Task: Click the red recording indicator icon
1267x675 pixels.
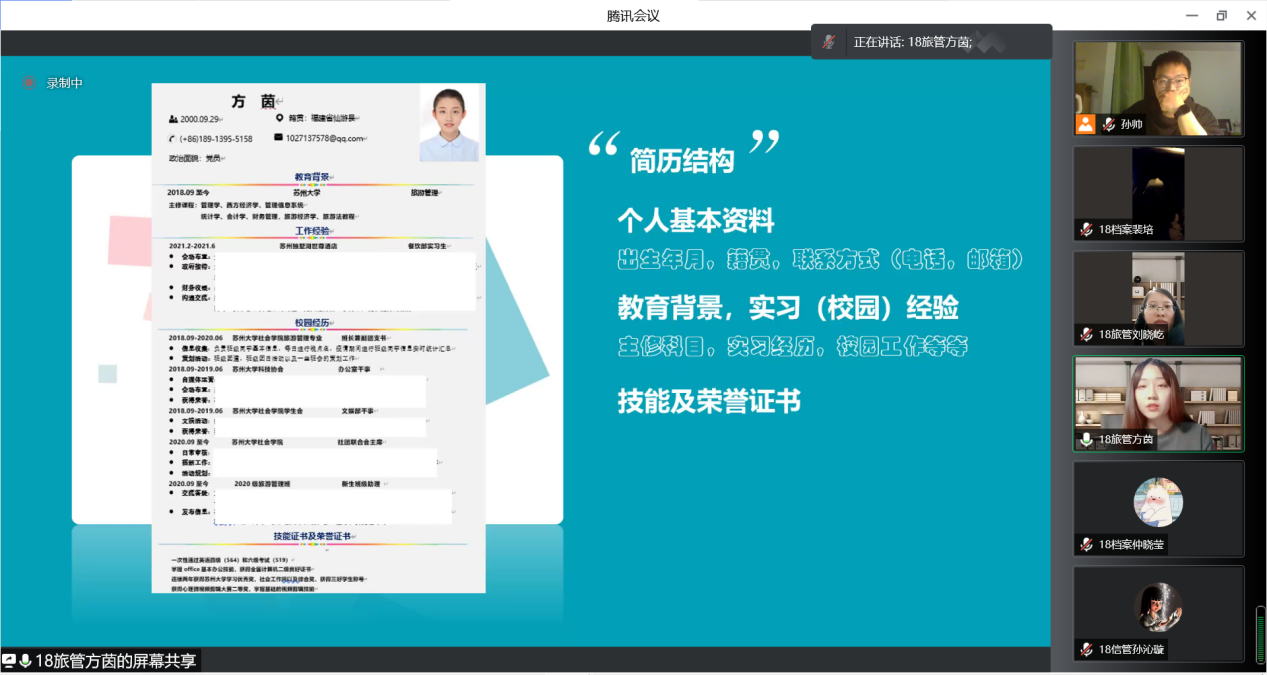Action: pos(29,83)
